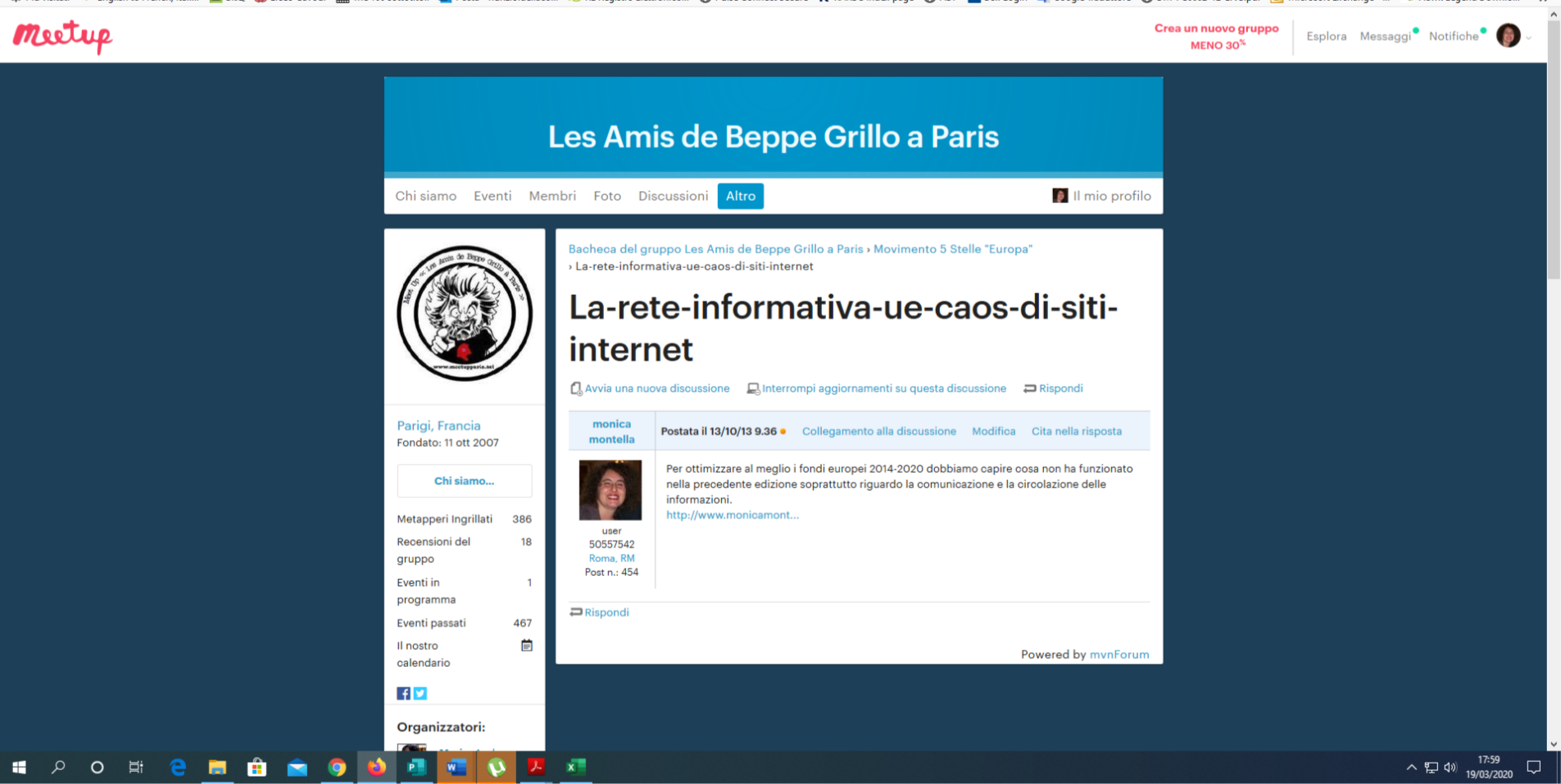Open the Chi siamo tab
This screenshot has height=784, width=1561.
pyautogui.click(x=426, y=196)
